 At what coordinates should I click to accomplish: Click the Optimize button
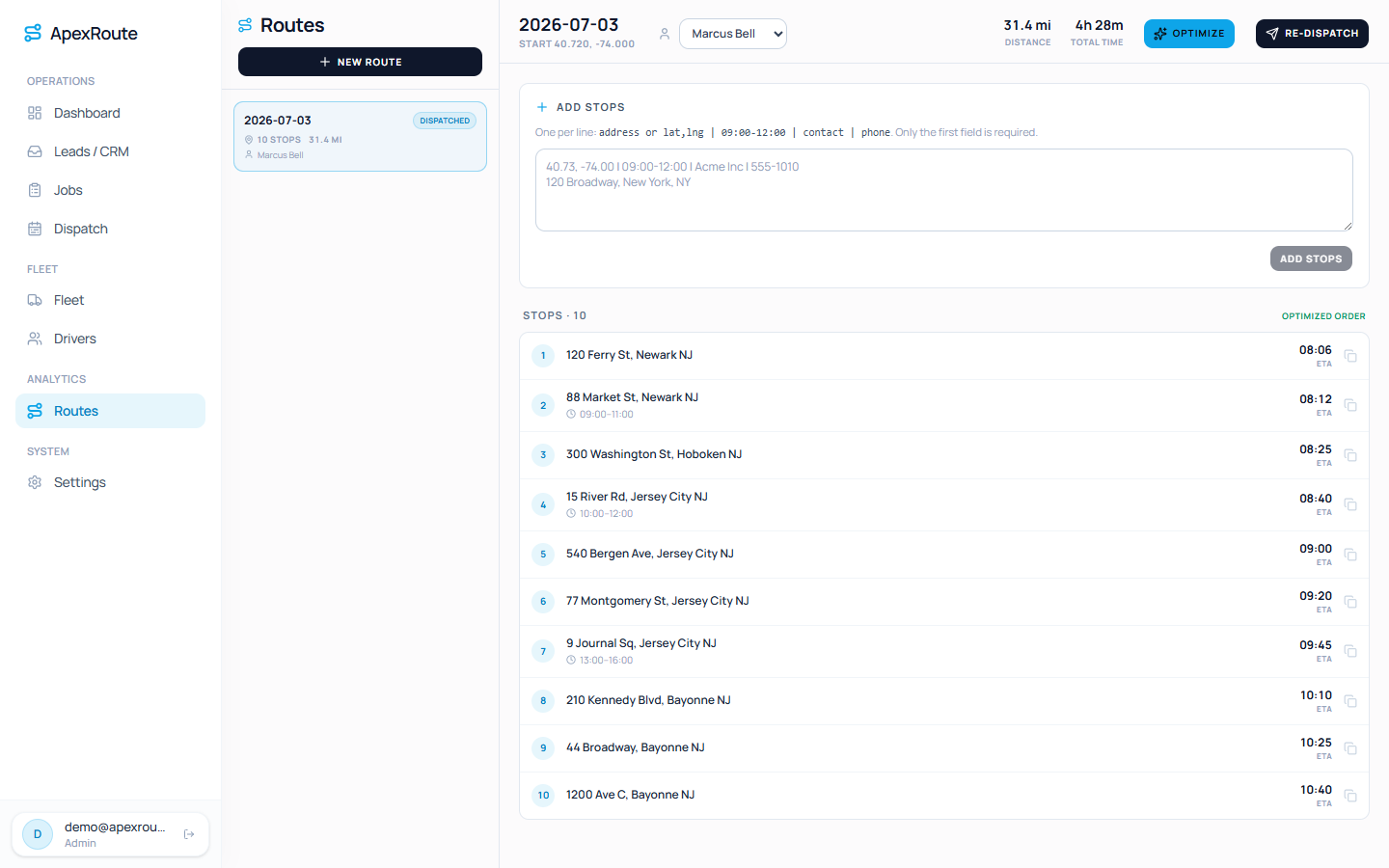point(1189,34)
